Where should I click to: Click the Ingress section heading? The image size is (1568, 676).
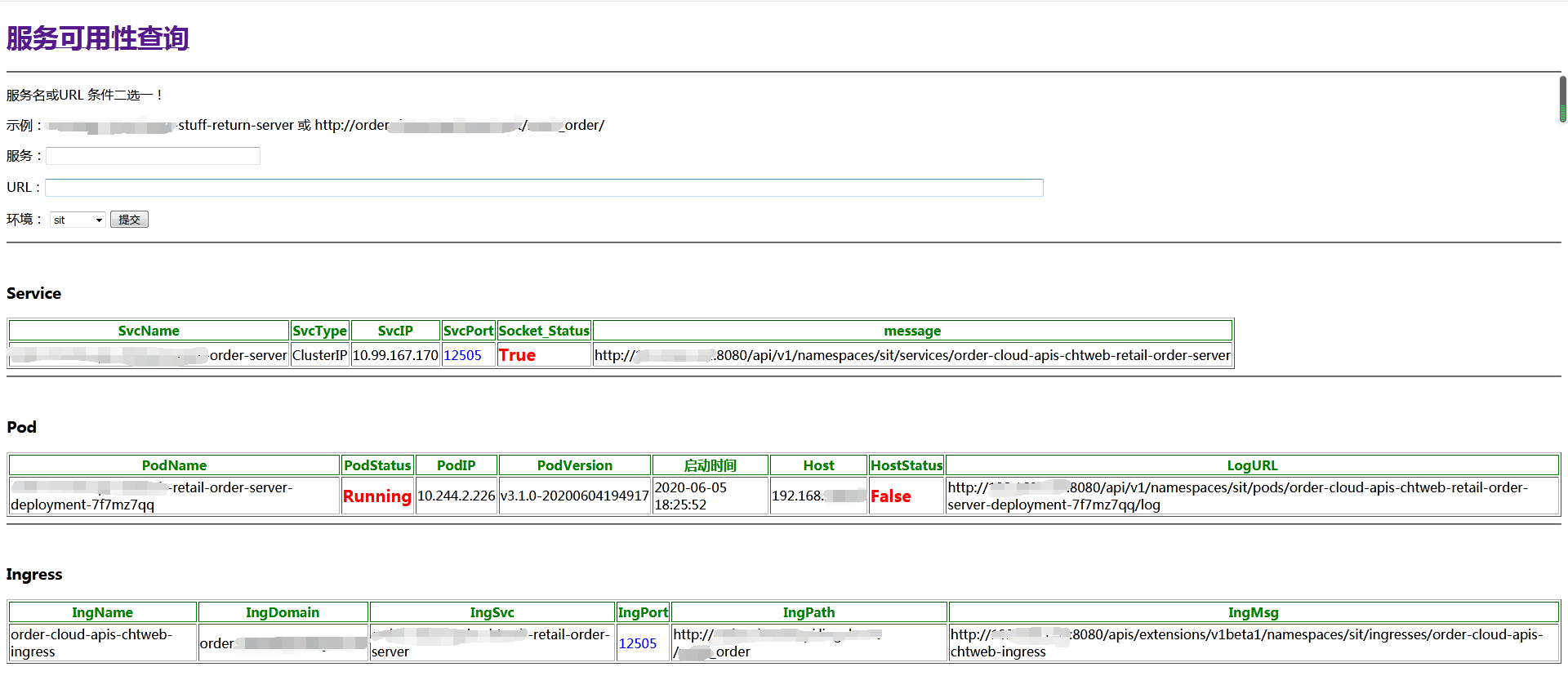(34, 575)
